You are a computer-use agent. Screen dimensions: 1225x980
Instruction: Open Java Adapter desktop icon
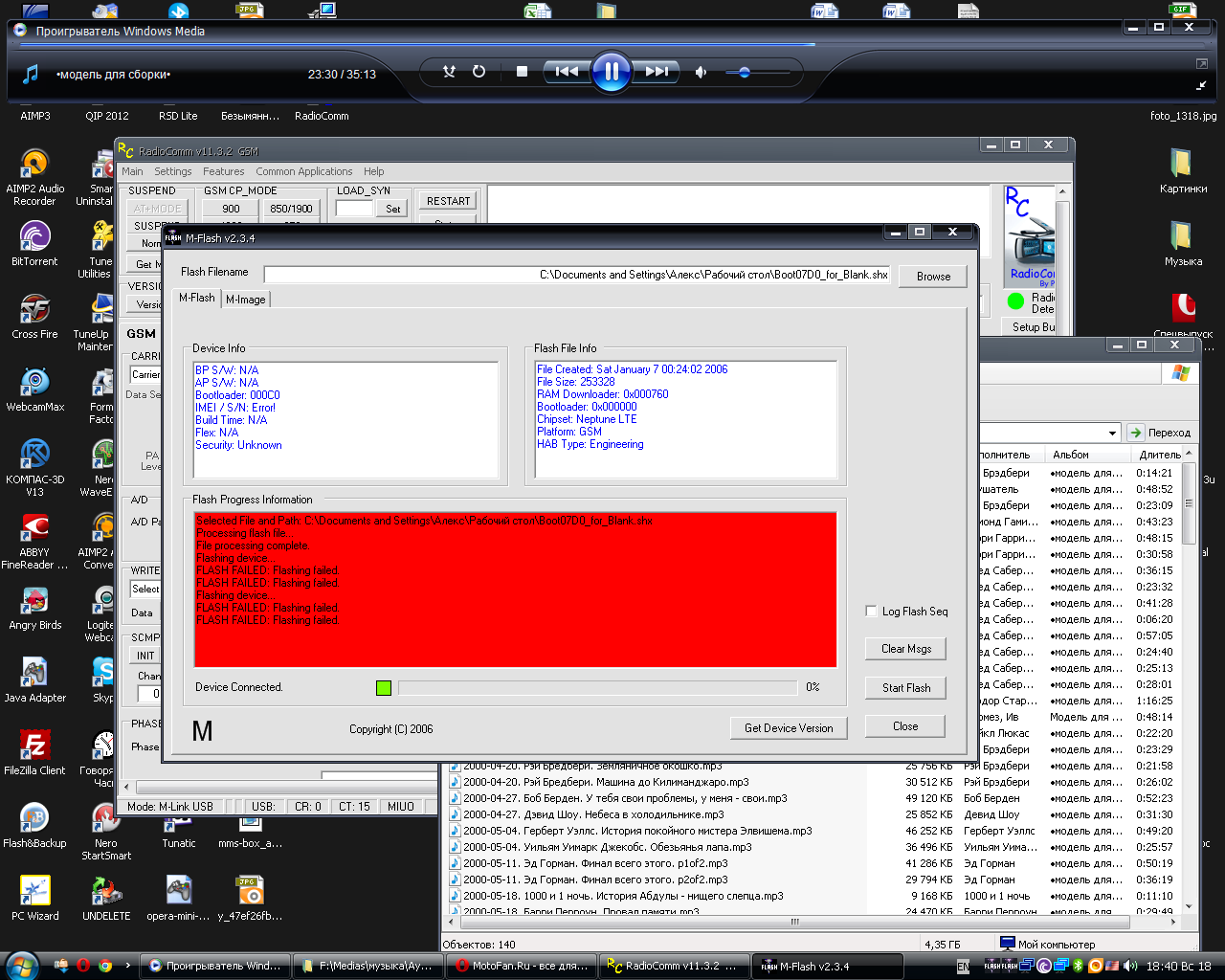click(34, 680)
